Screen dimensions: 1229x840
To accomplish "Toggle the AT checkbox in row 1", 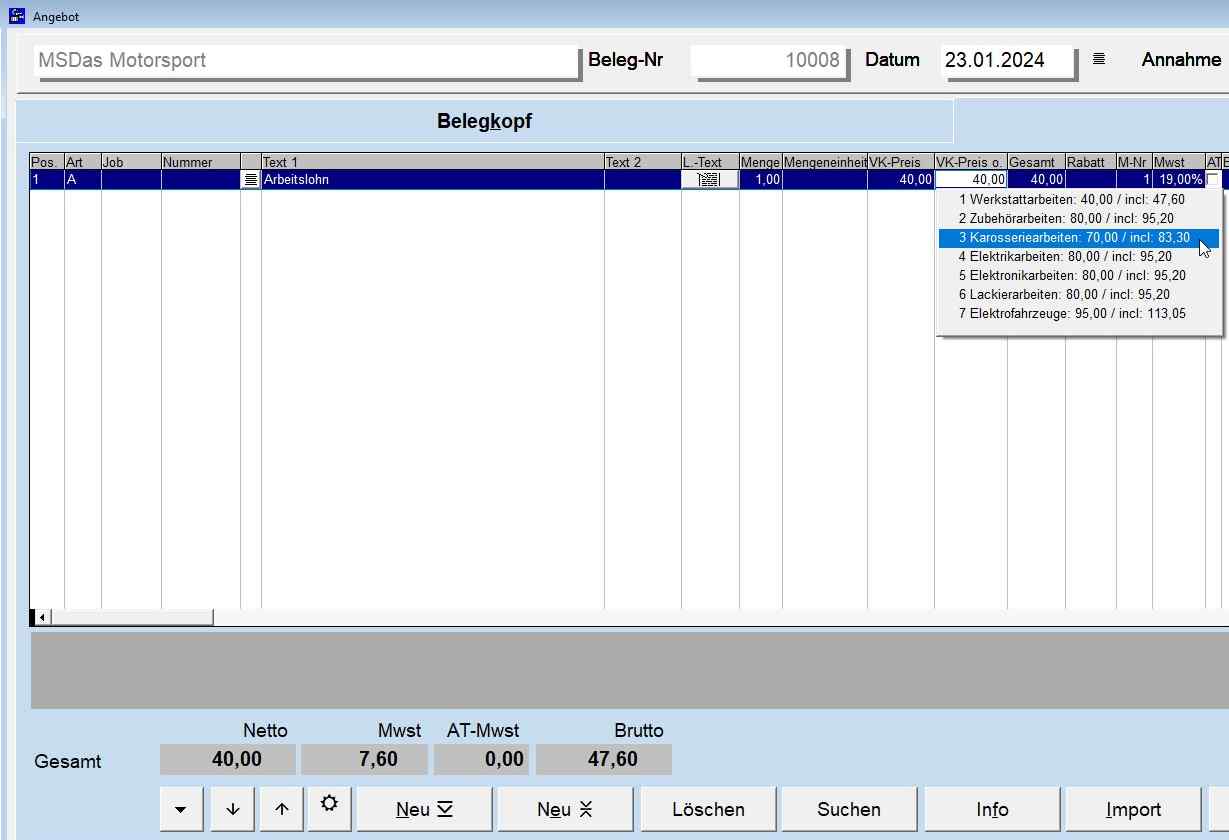I will (x=1213, y=180).
